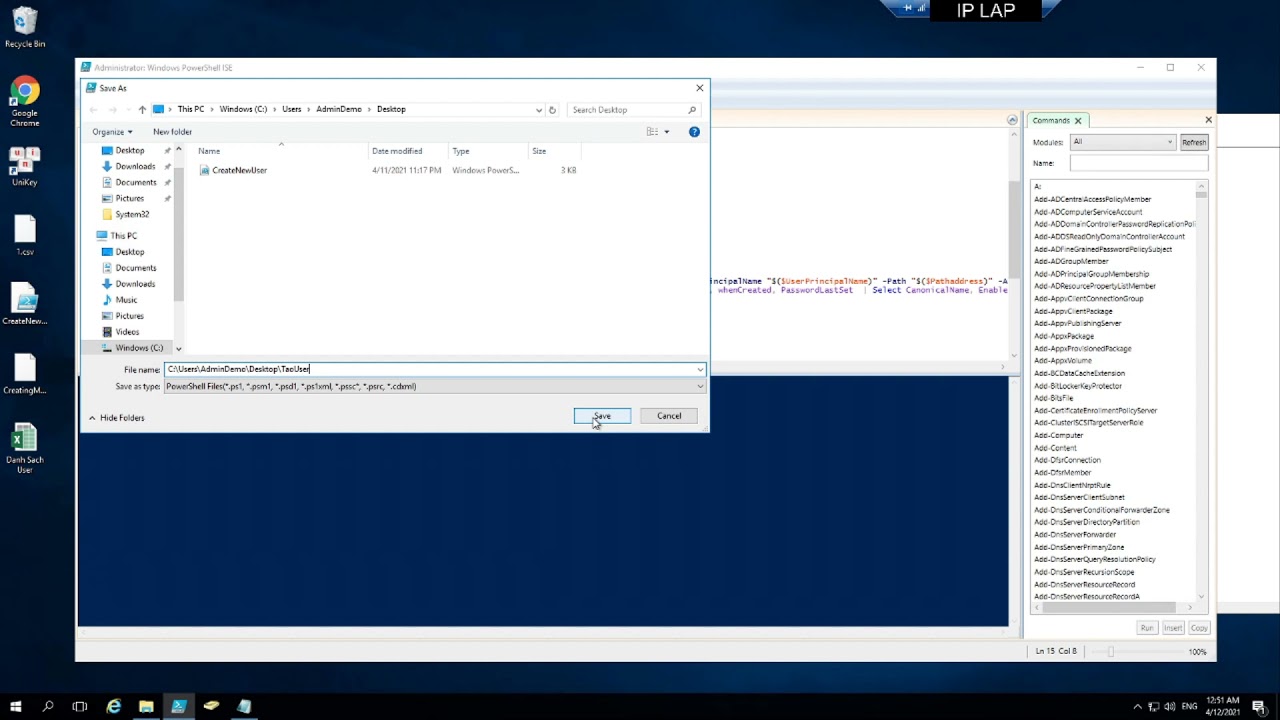Open pinned Downloads in Quick access
Viewport: 1280px width, 720px height.
135,166
